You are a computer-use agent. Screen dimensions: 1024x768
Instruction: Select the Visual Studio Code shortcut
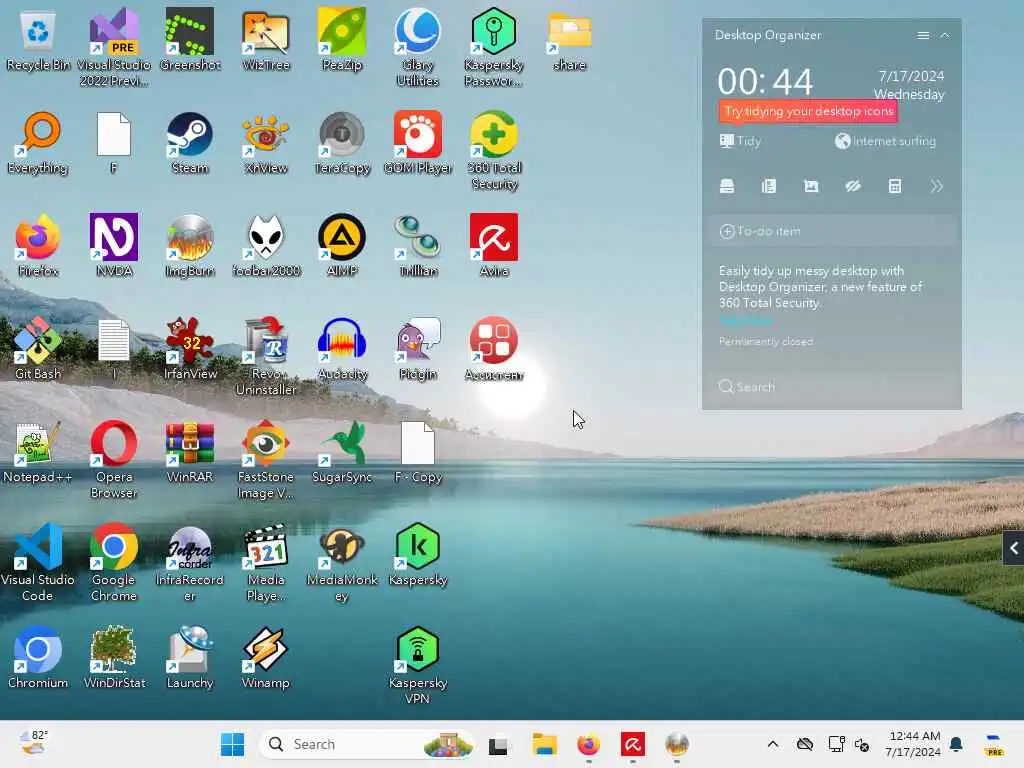[x=38, y=562]
